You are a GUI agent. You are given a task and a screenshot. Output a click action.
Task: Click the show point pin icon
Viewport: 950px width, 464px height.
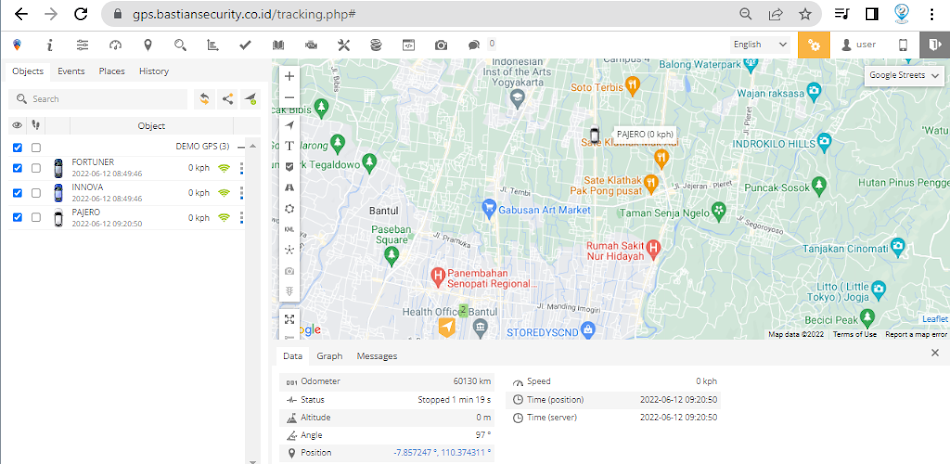148,45
